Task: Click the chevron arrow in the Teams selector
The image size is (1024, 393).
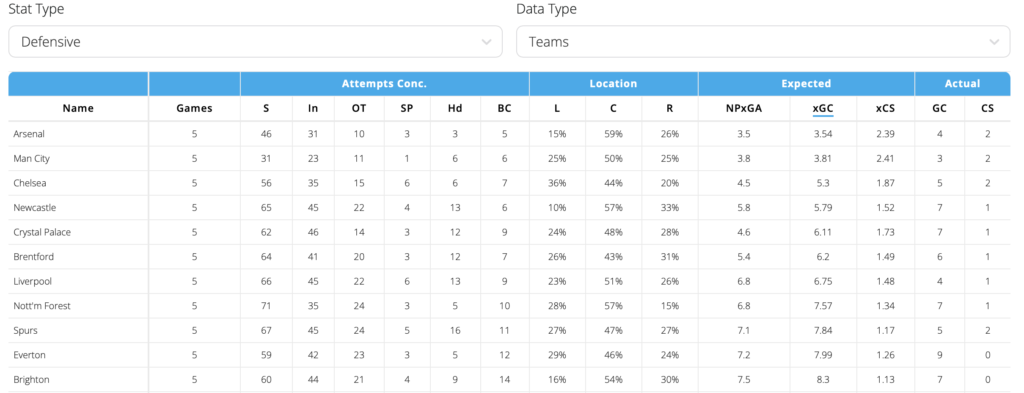Action: [994, 42]
